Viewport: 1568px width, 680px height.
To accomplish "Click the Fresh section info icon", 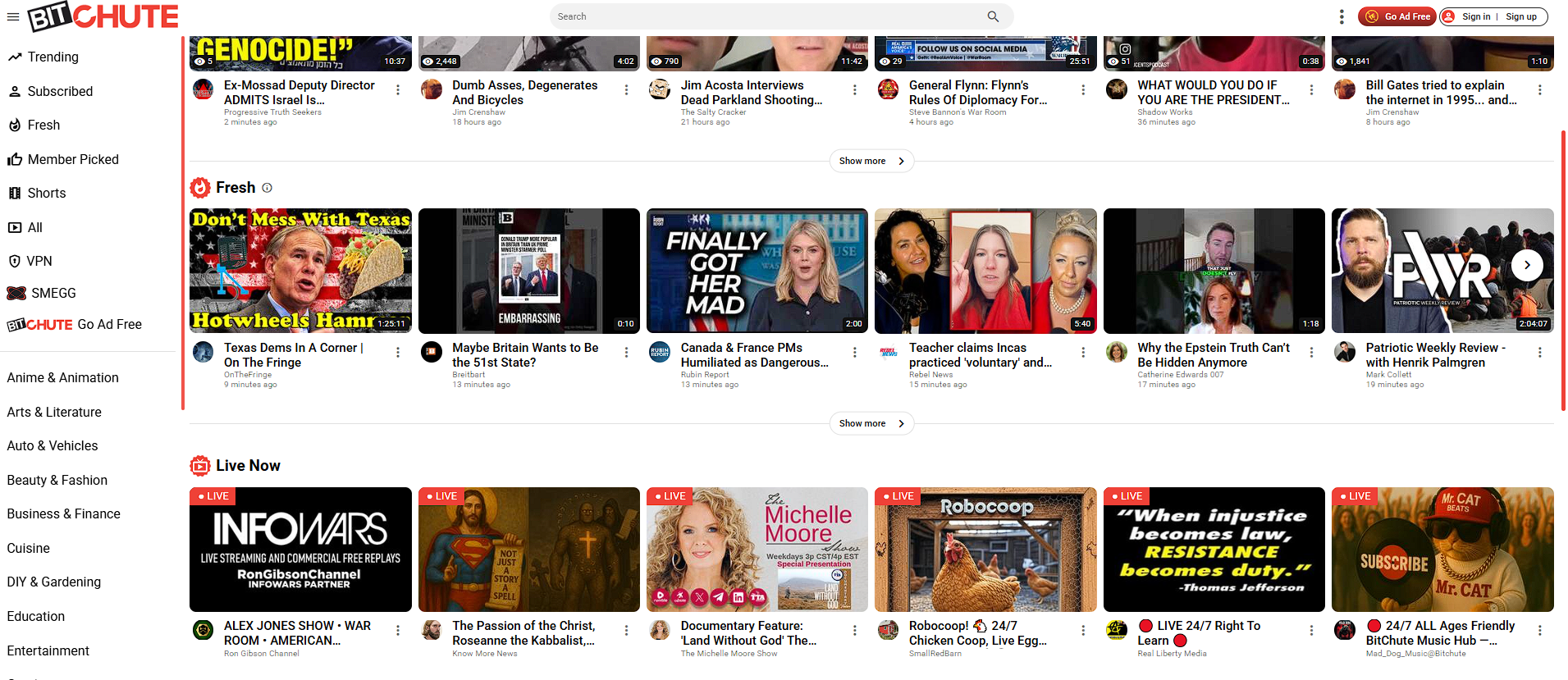I will (x=267, y=188).
